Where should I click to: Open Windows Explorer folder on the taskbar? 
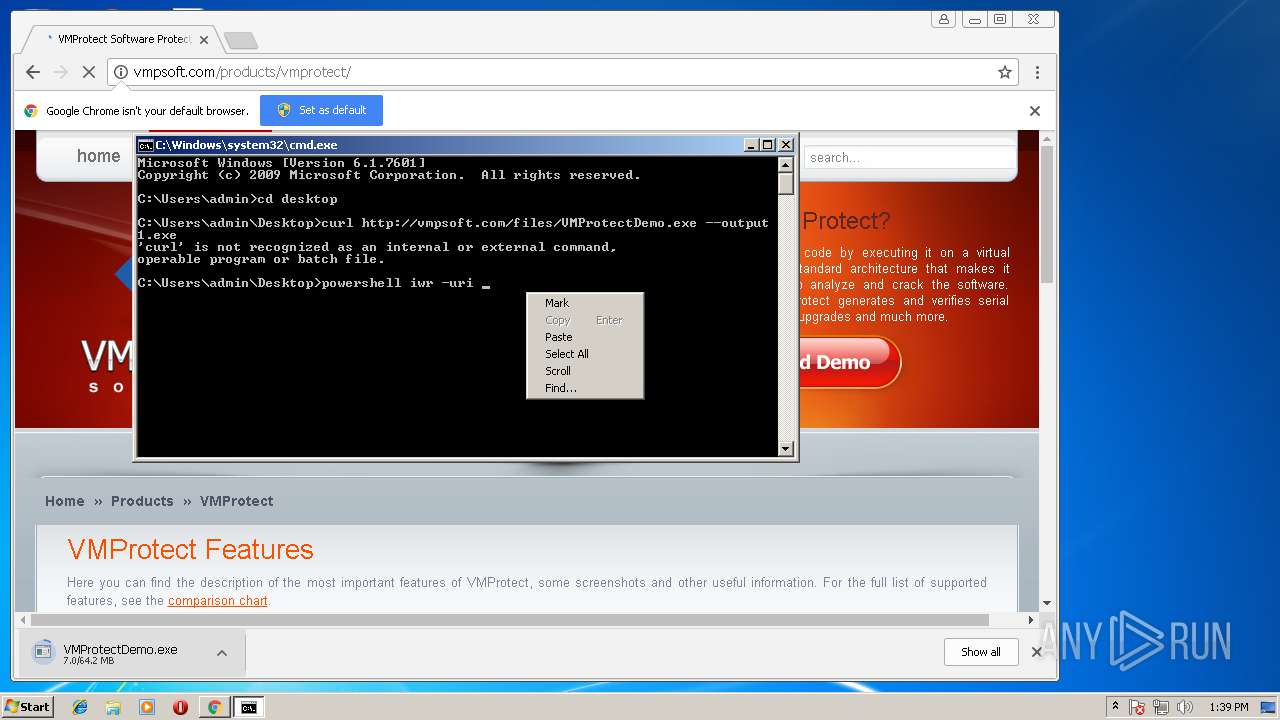[x=113, y=707]
